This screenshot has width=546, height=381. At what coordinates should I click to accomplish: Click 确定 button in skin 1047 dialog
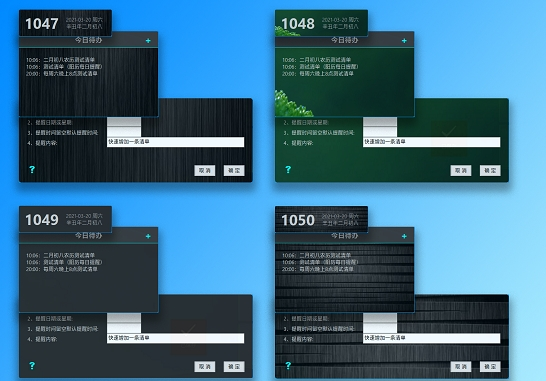(x=234, y=170)
